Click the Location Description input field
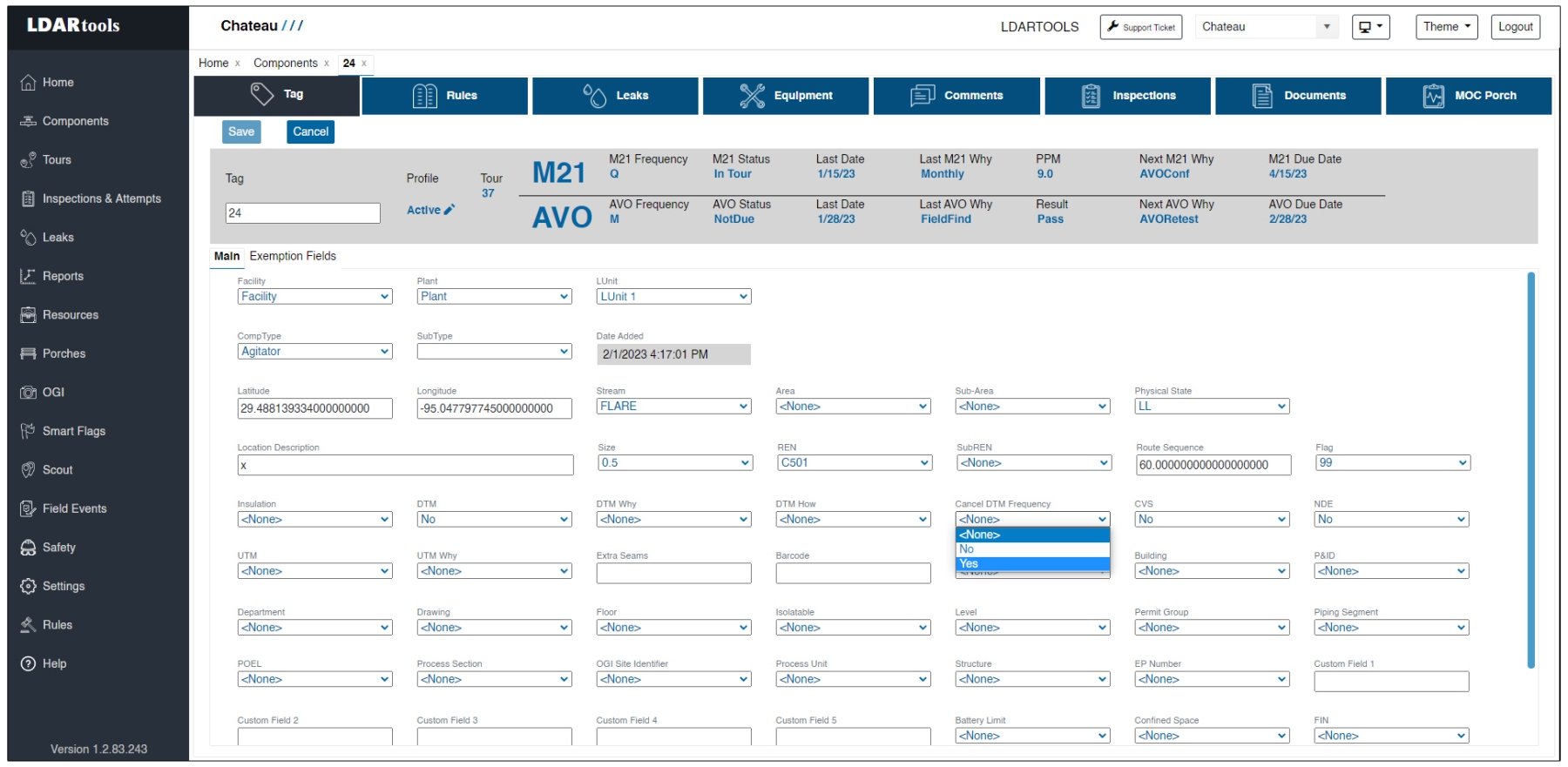Screen dimensions: 1568x767 point(405,465)
